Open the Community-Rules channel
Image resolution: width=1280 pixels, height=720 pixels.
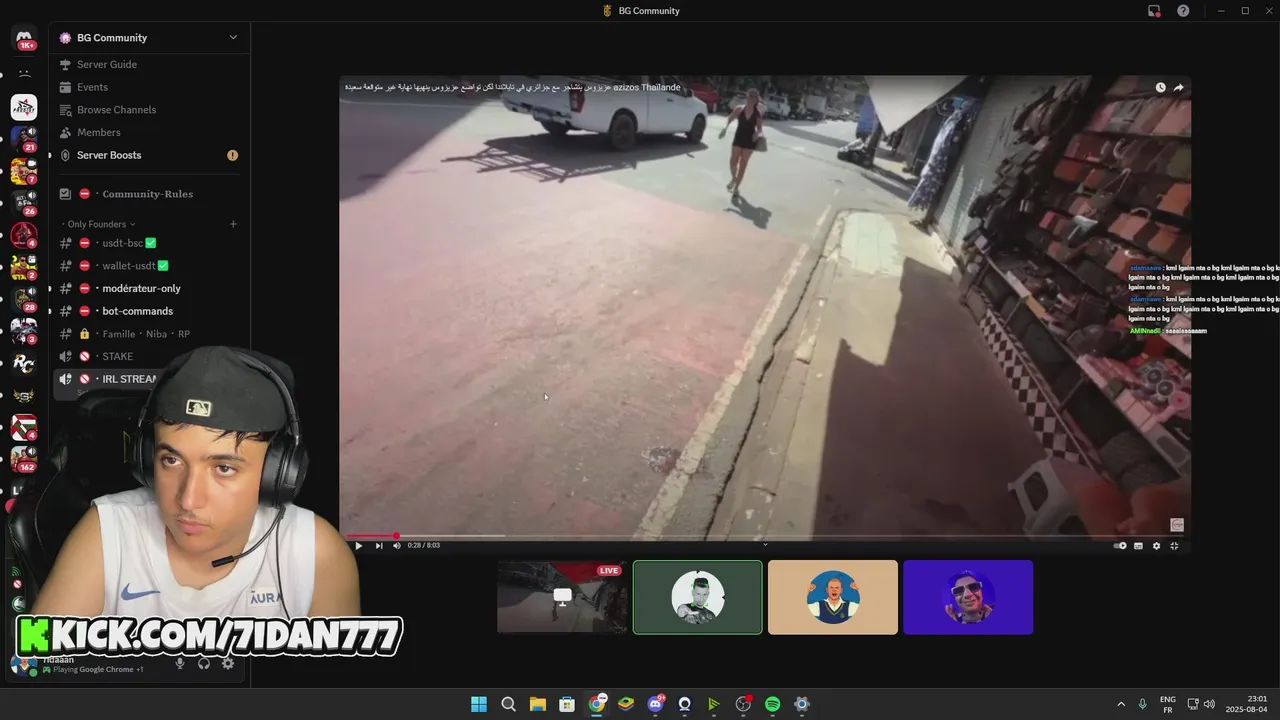coord(147,194)
